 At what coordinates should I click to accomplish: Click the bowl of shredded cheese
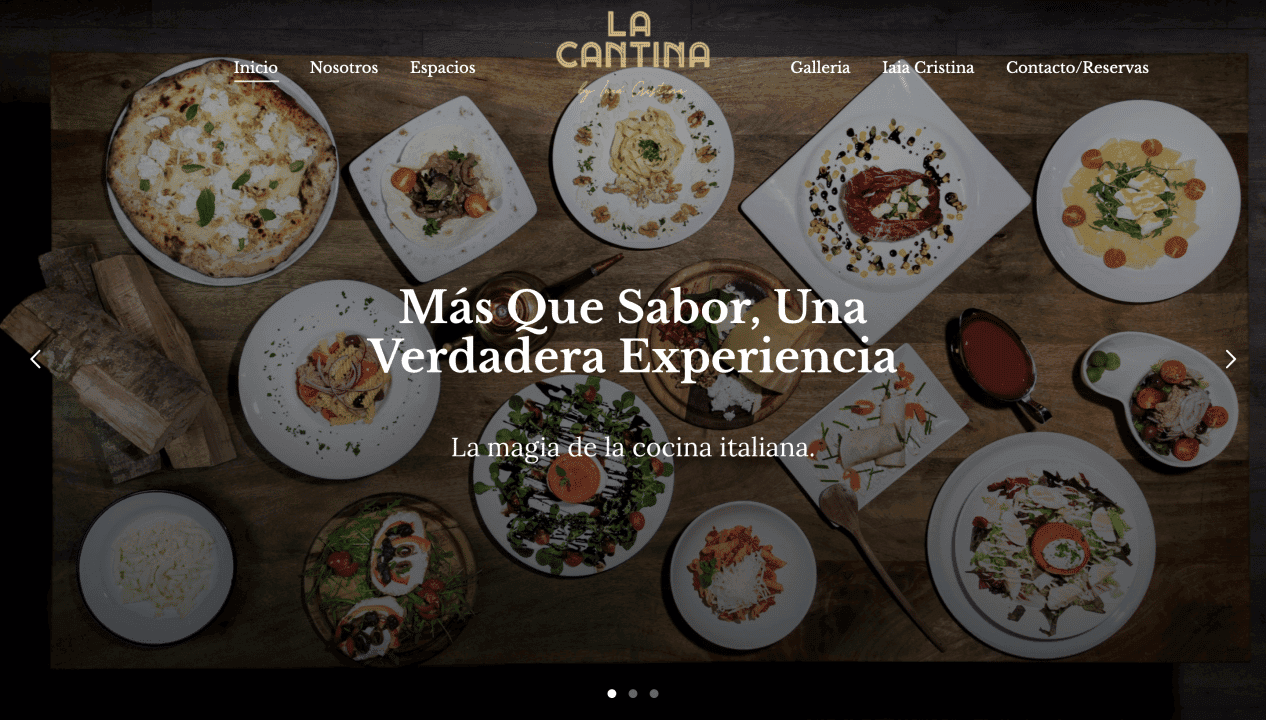click(x=157, y=567)
